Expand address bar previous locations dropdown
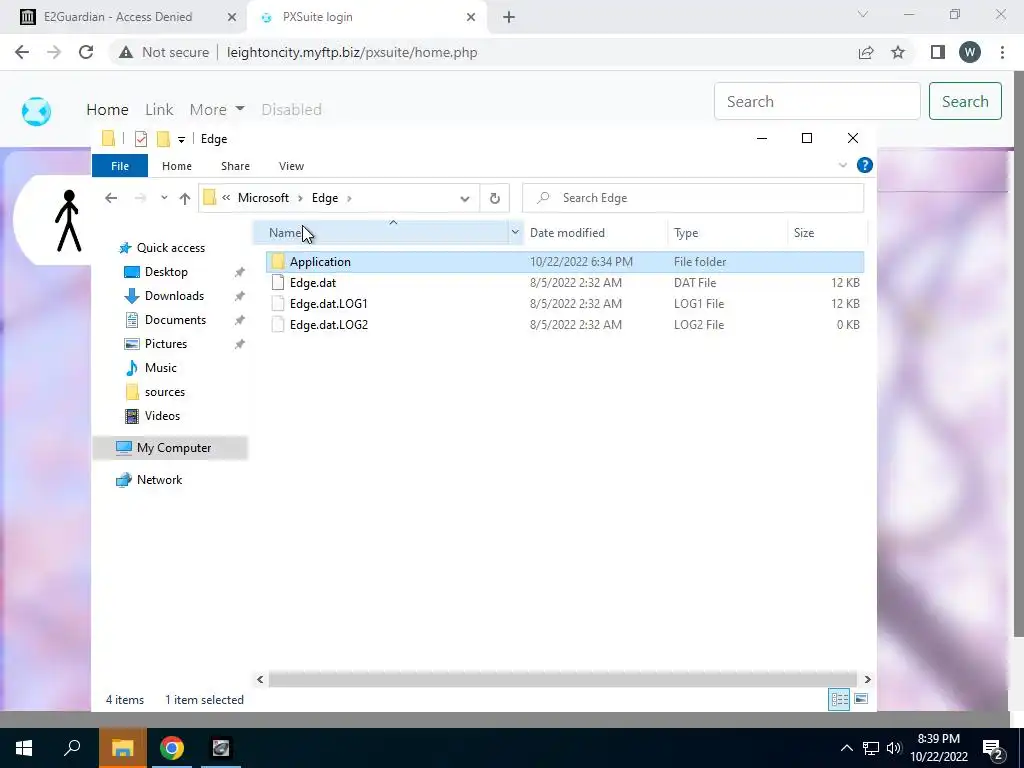 [464, 198]
